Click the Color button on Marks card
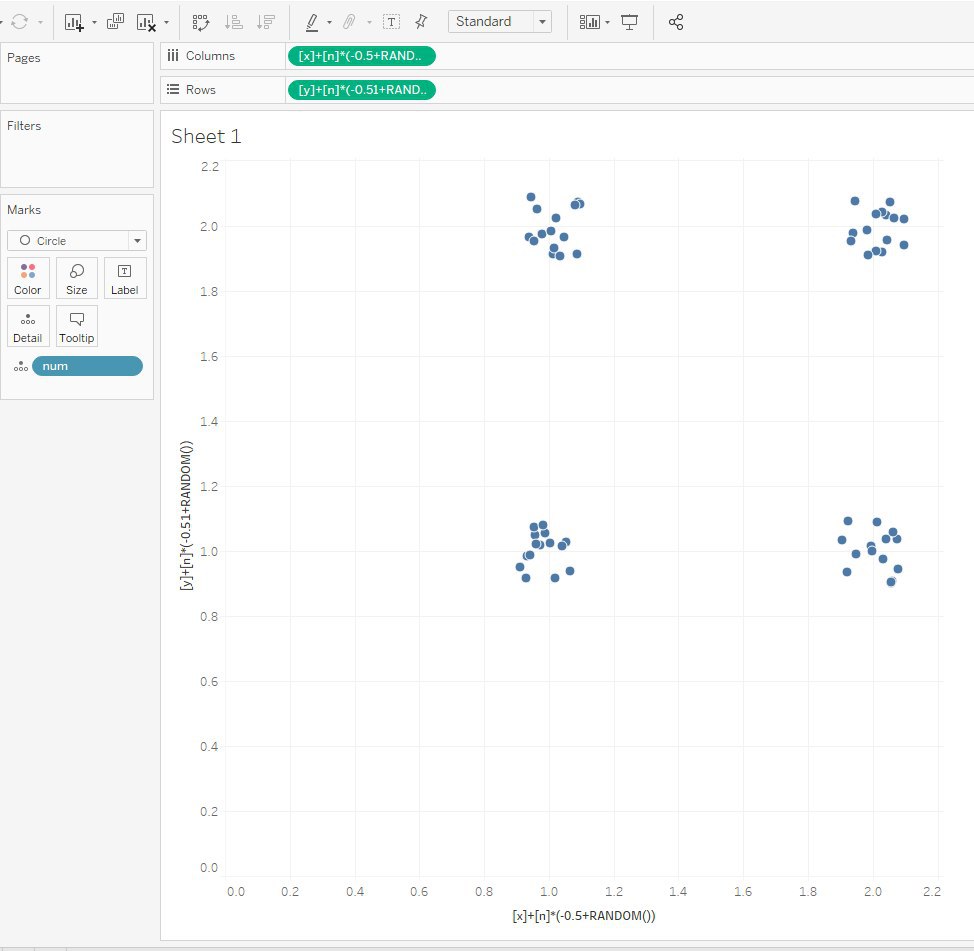Image resolution: width=974 pixels, height=951 pixels. [28, 278]
